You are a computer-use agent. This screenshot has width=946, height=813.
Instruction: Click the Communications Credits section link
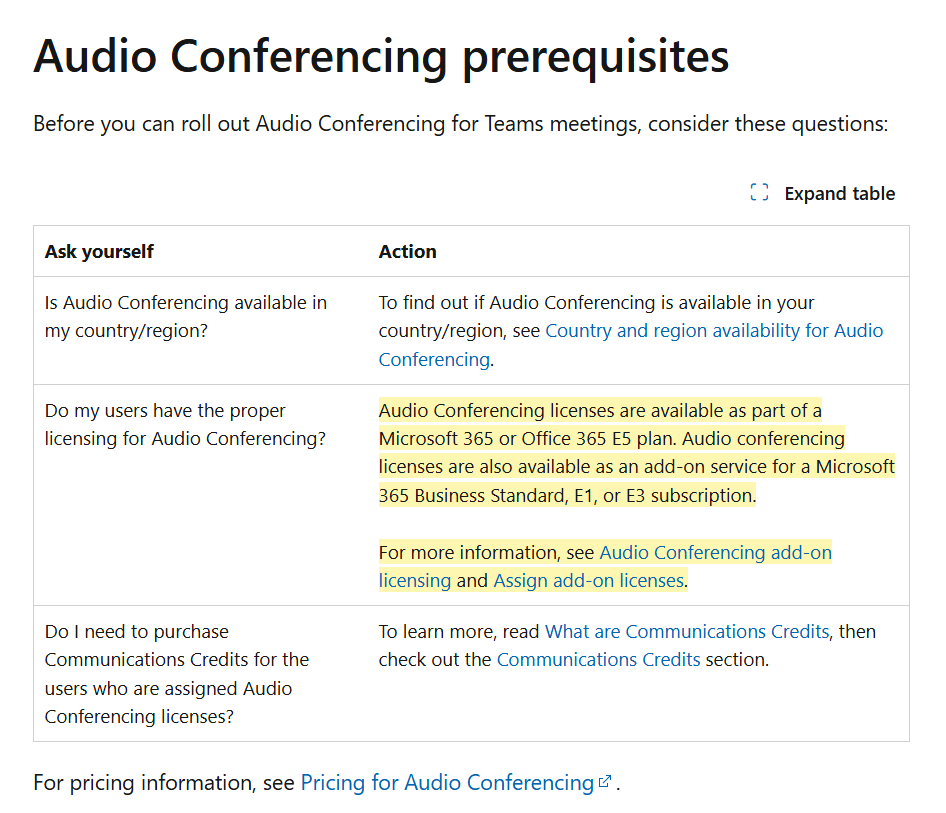point(598,659)
